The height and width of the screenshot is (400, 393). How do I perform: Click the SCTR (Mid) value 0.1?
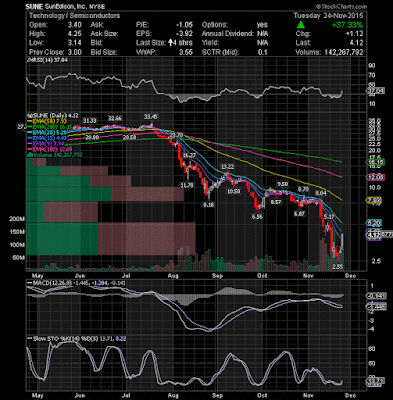[x=263, y=52]
